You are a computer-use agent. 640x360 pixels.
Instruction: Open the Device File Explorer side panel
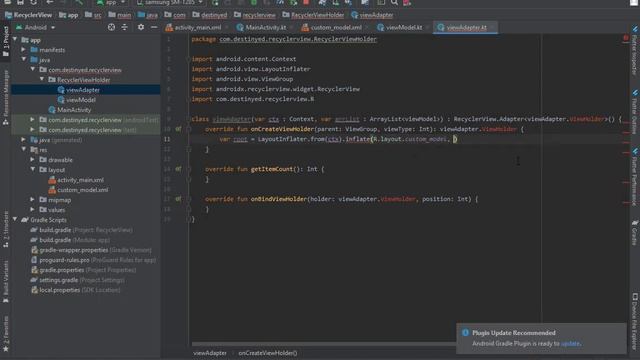coord(635,321)
